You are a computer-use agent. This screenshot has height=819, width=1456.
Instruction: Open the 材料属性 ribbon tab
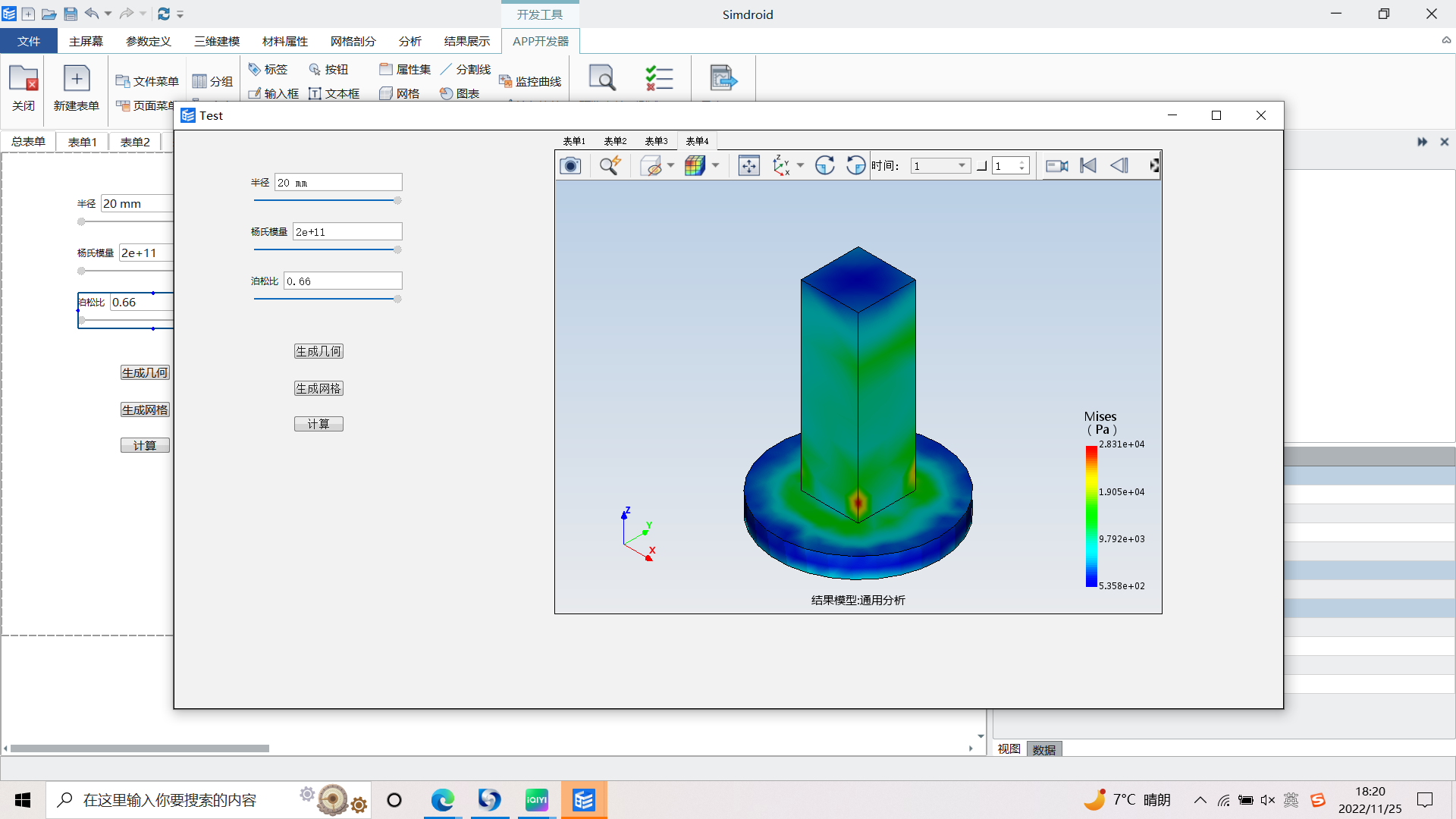pos(285,41)
